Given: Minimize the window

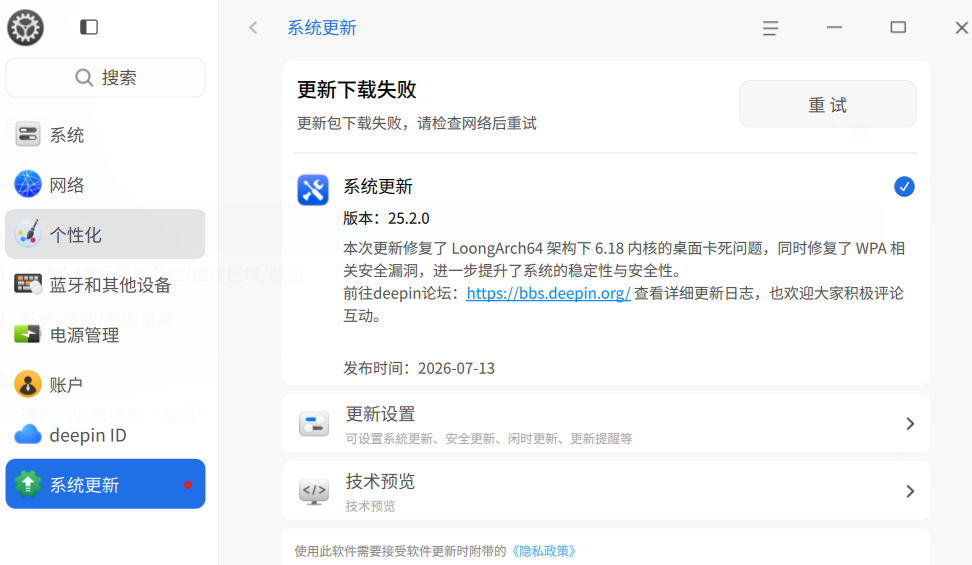Looking at the screenshot, I should tap(834, 27).
